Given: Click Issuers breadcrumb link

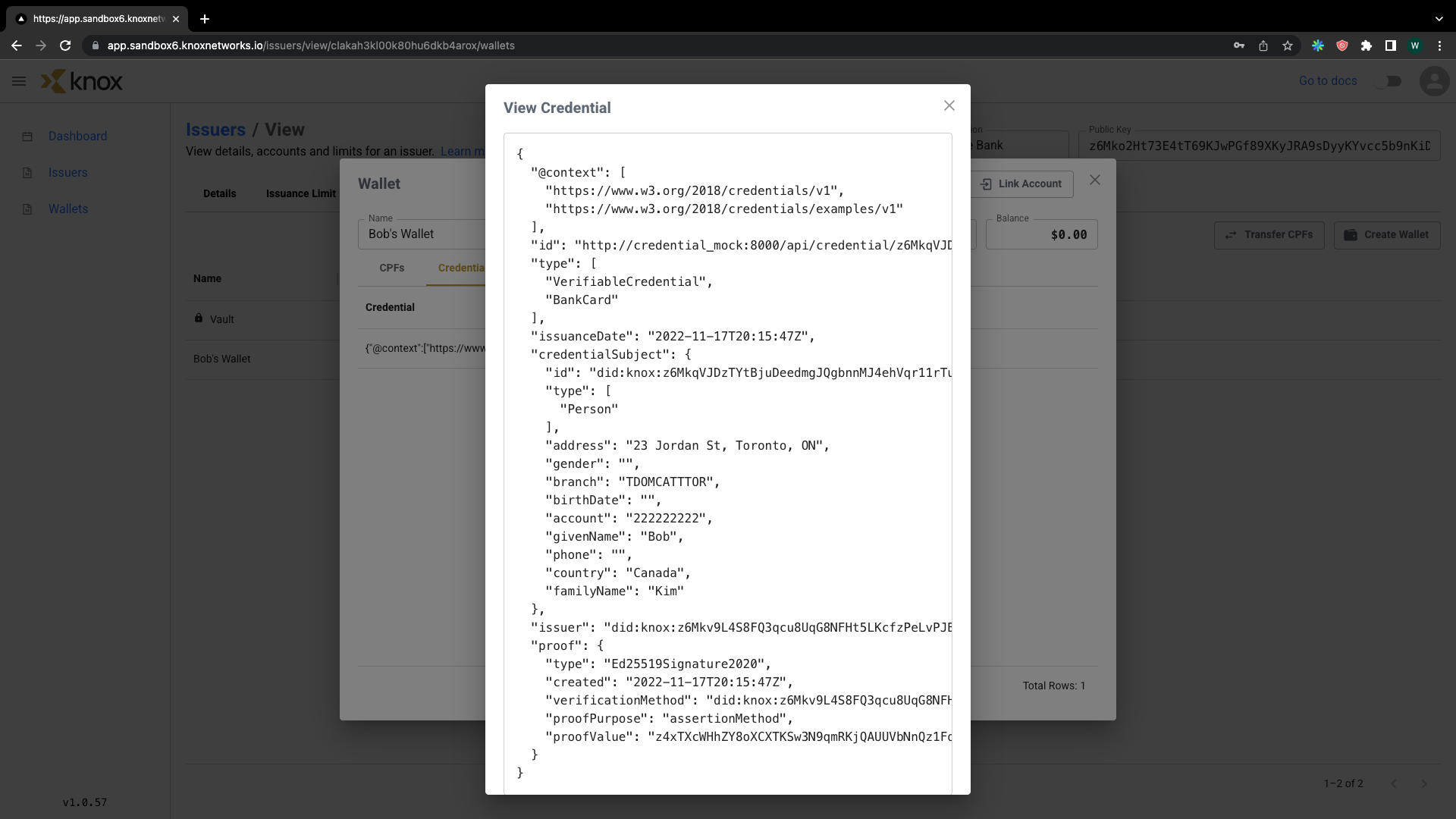Looking at the screenshot, I should tap(215, 130).
